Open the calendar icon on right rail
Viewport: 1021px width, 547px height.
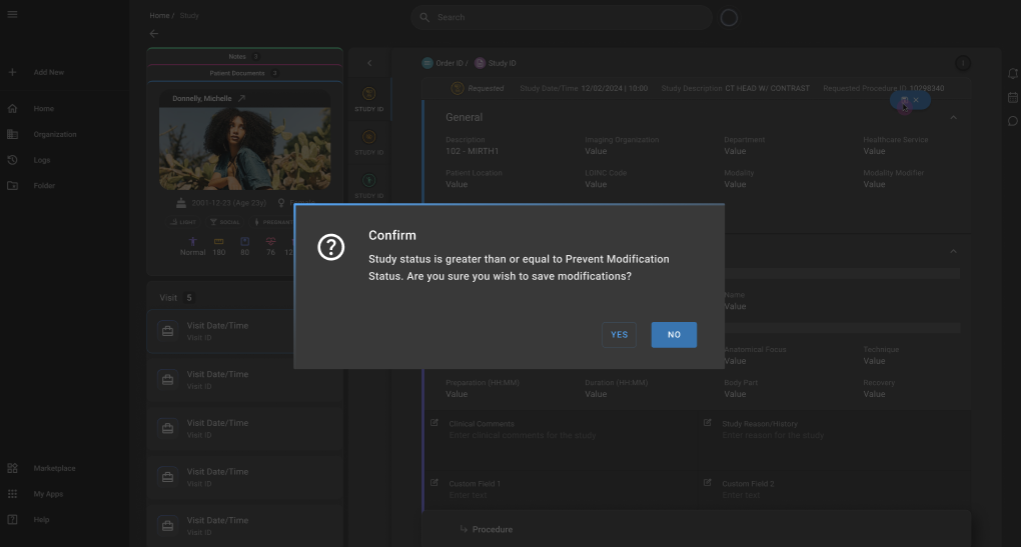coord(1012,98)
